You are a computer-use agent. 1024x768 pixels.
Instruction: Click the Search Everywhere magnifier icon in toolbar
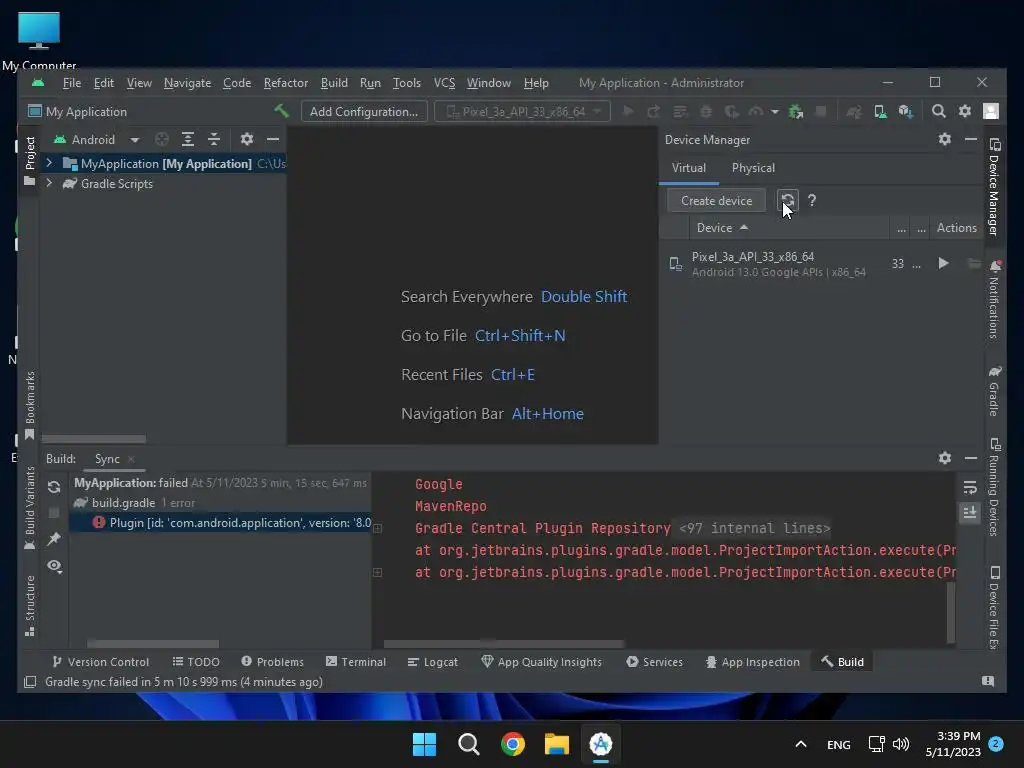[x=938, y=112]
